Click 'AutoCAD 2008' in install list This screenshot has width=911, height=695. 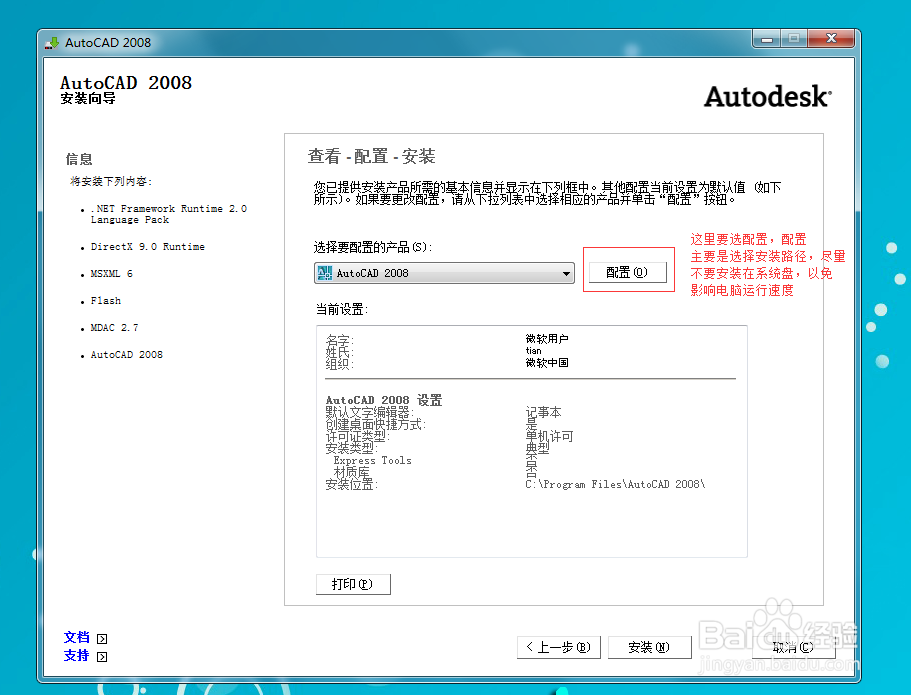(127, 354)
